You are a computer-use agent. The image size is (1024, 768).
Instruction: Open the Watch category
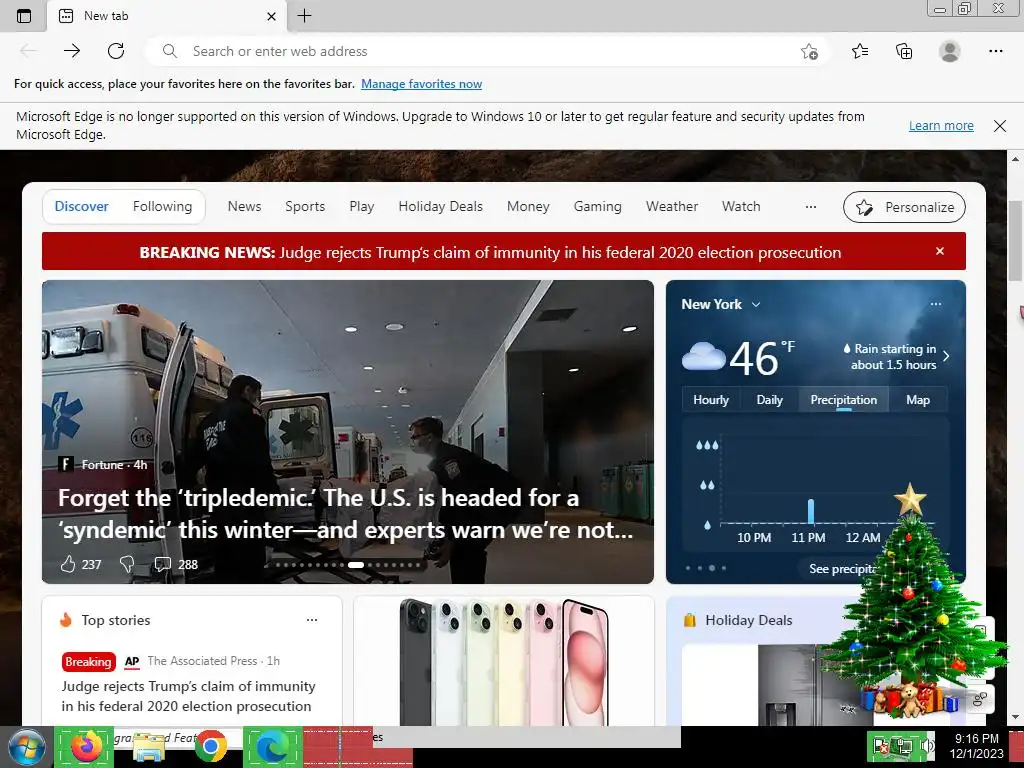pyautogui.click(x=741, y=206)
